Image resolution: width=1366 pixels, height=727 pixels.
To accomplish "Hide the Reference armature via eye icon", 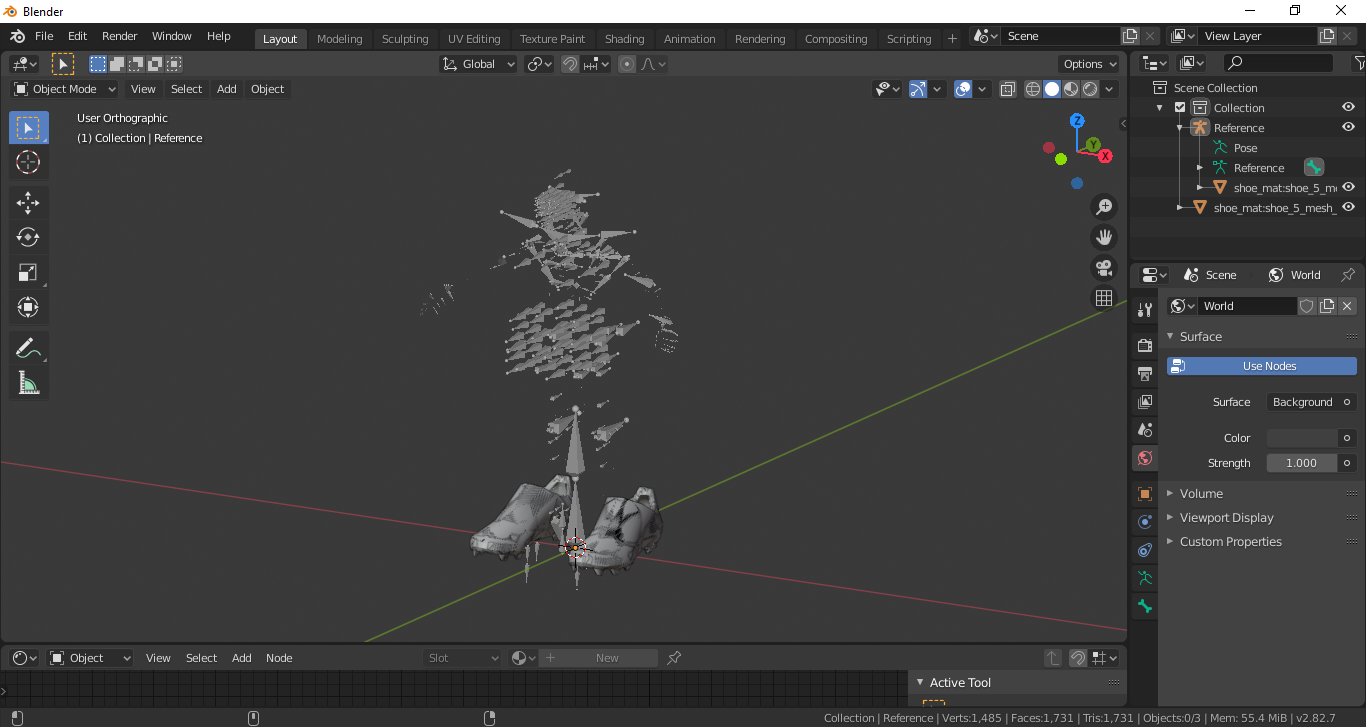I will pyautogui.click(x=1348, y=127).
